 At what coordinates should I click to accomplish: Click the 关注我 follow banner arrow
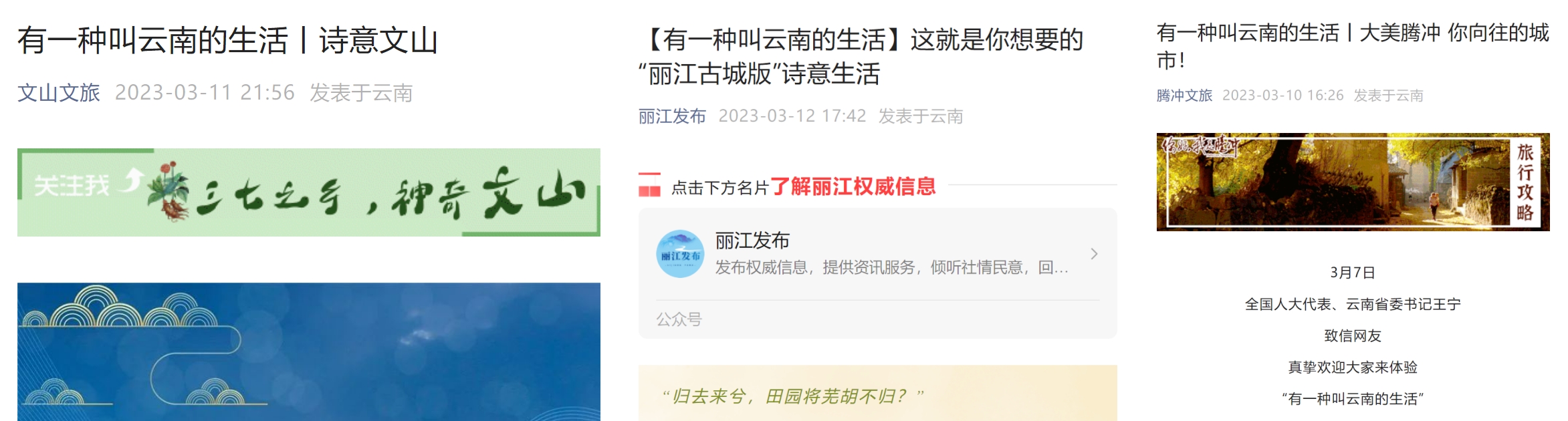click(x=134, y=179)
